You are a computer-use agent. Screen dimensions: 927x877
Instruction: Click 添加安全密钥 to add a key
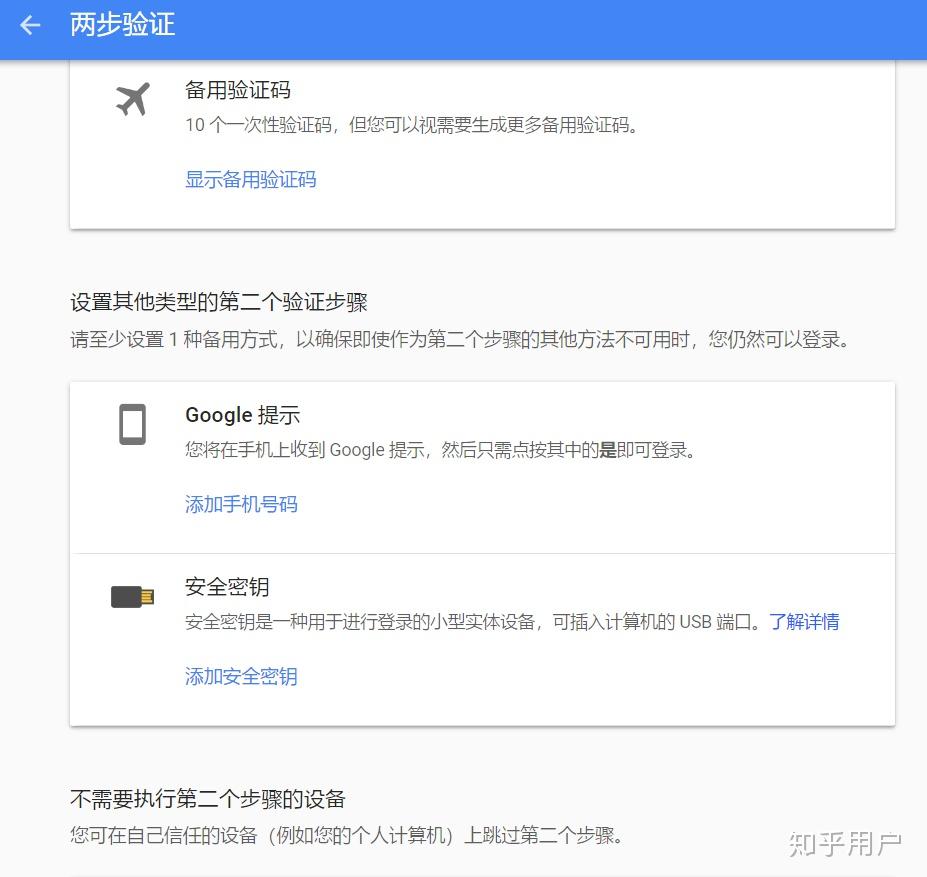click(x=241, y=676)
